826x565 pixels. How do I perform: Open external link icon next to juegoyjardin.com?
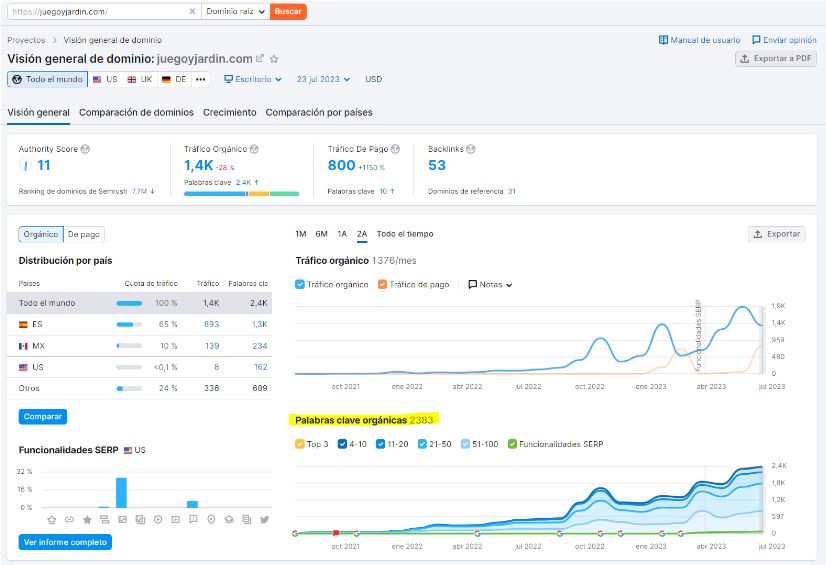click(260, 58)
